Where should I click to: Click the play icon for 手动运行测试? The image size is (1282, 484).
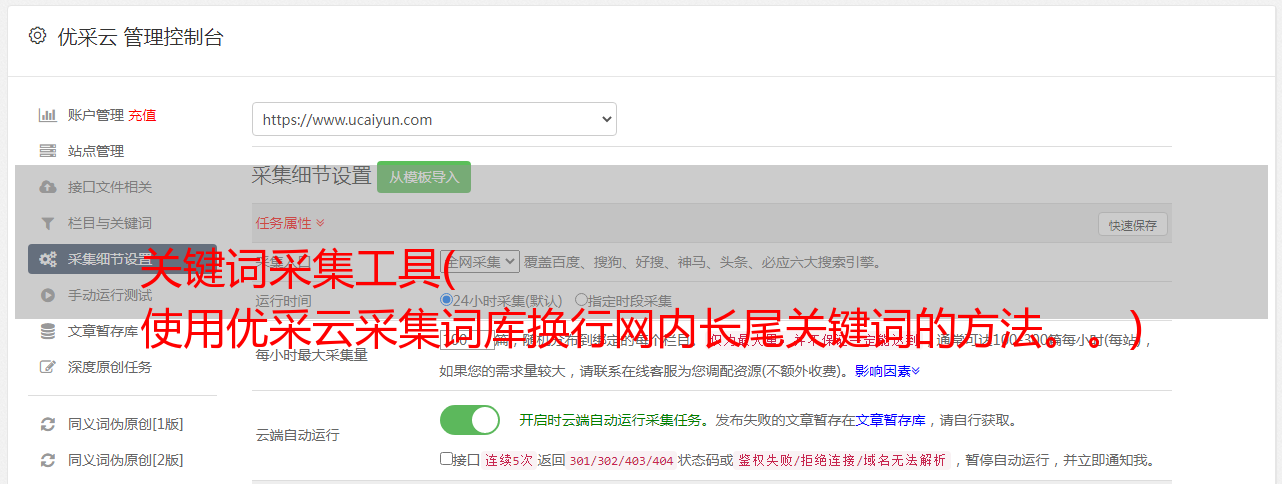click(x=47, y=295)
